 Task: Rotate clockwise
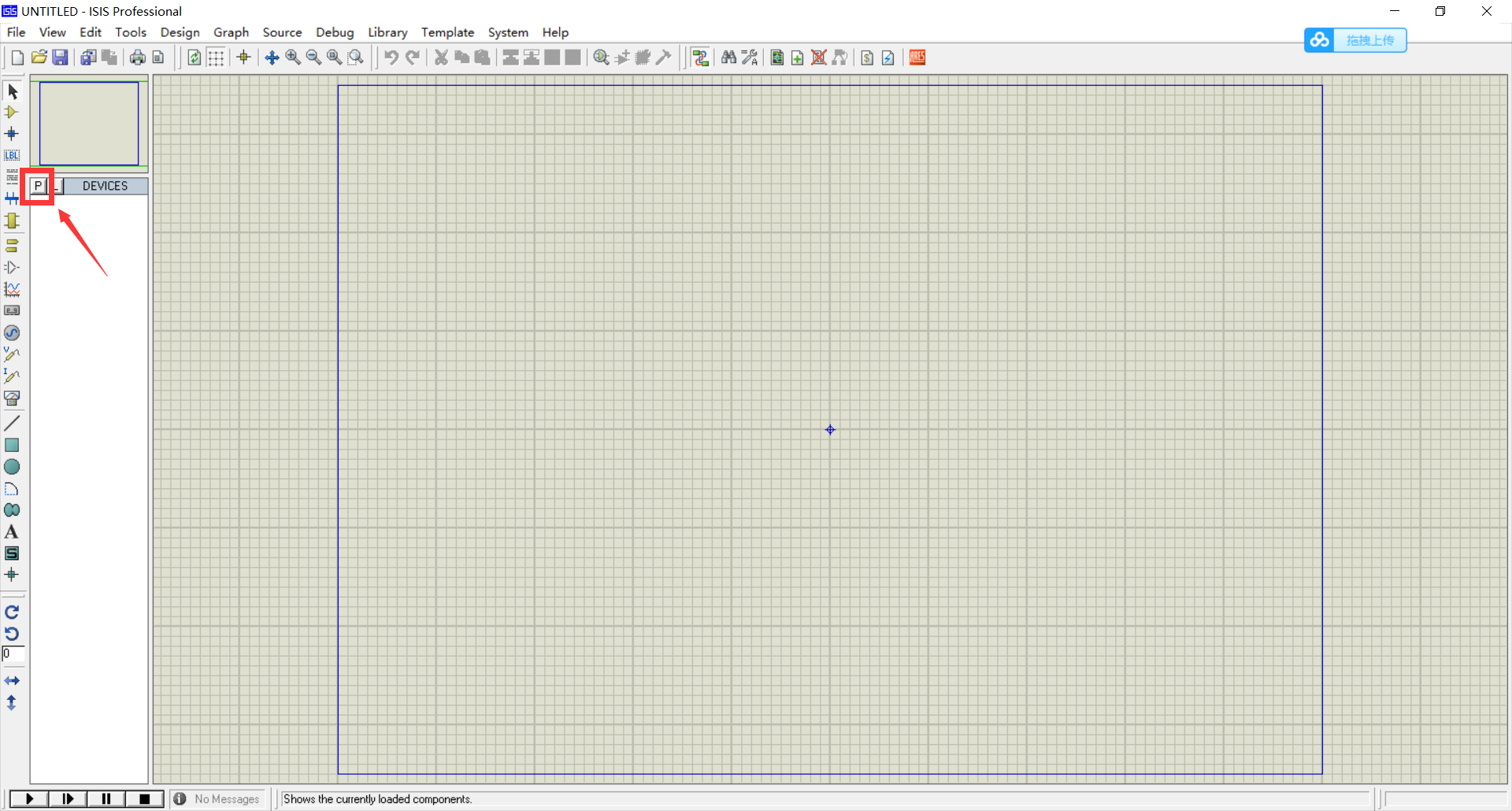coord(12,612)
